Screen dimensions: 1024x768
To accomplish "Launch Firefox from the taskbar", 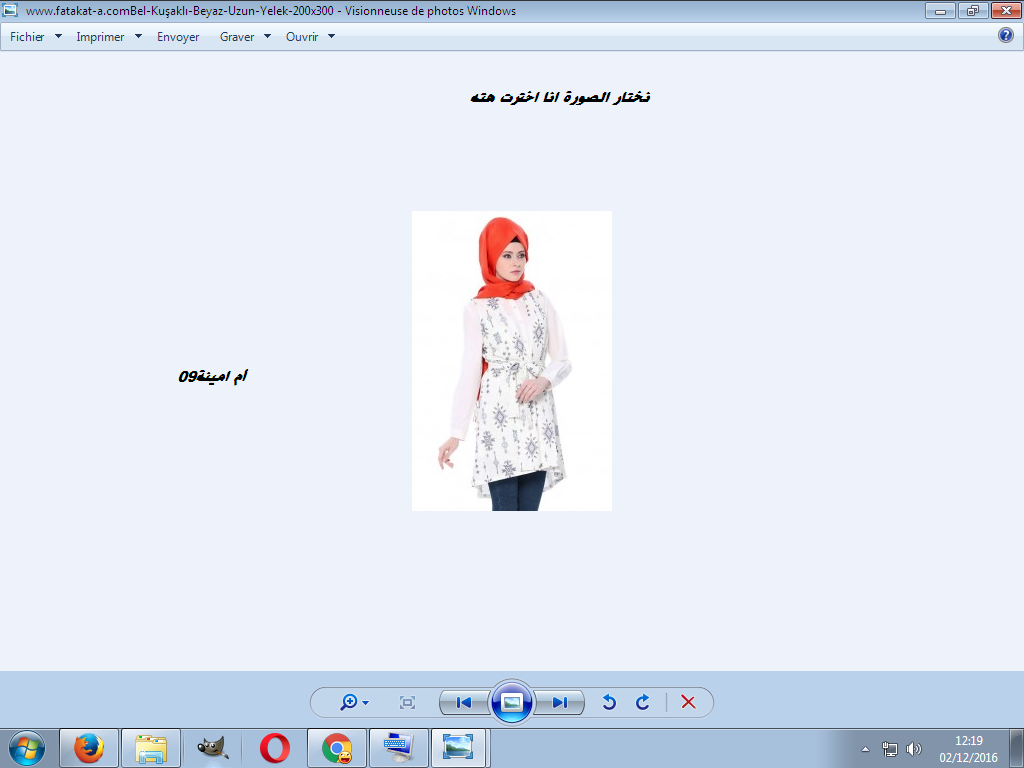I will click(x=89, y=748).
